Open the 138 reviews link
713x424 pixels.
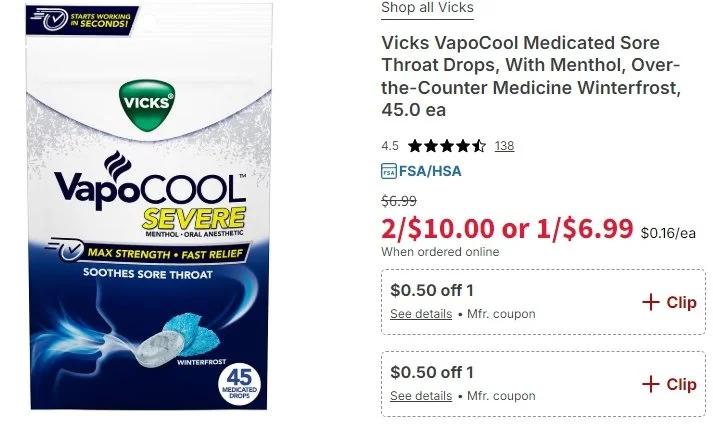(x=504, y=146)
